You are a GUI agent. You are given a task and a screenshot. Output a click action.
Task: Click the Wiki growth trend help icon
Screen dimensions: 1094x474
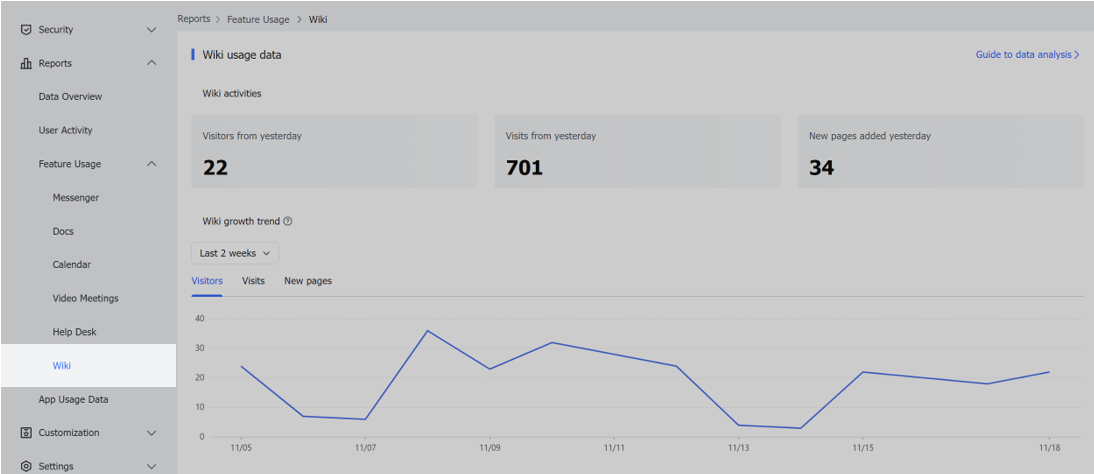click(x=288, y=222)
